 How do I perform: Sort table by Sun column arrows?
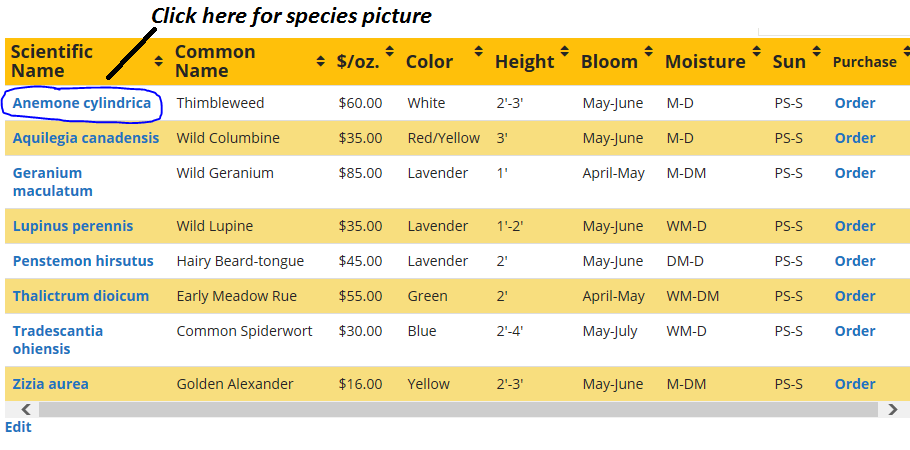817,51
